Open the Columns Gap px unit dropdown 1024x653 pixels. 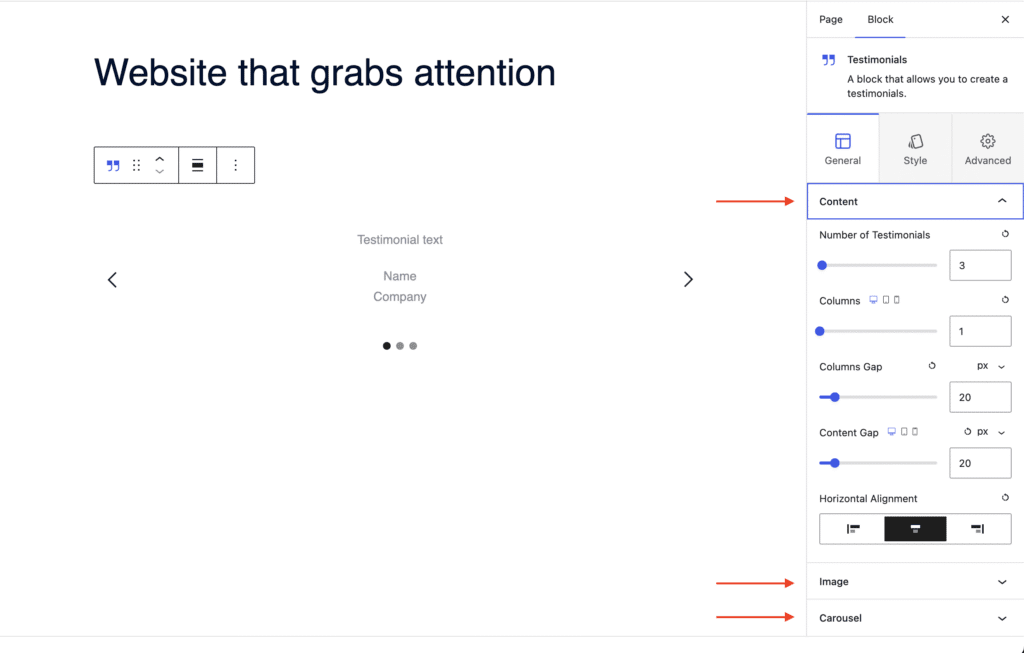(x=991, y=366)
